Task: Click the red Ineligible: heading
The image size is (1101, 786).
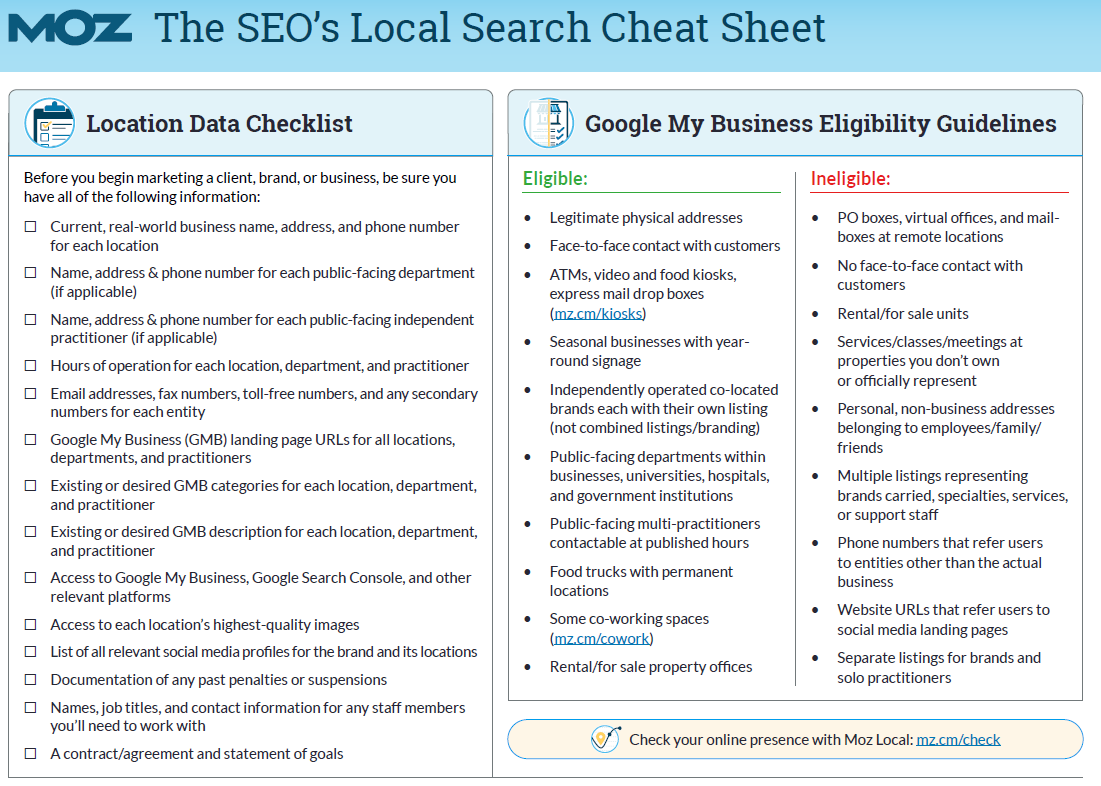Action: pyautogui.click(x=850, y=178)
